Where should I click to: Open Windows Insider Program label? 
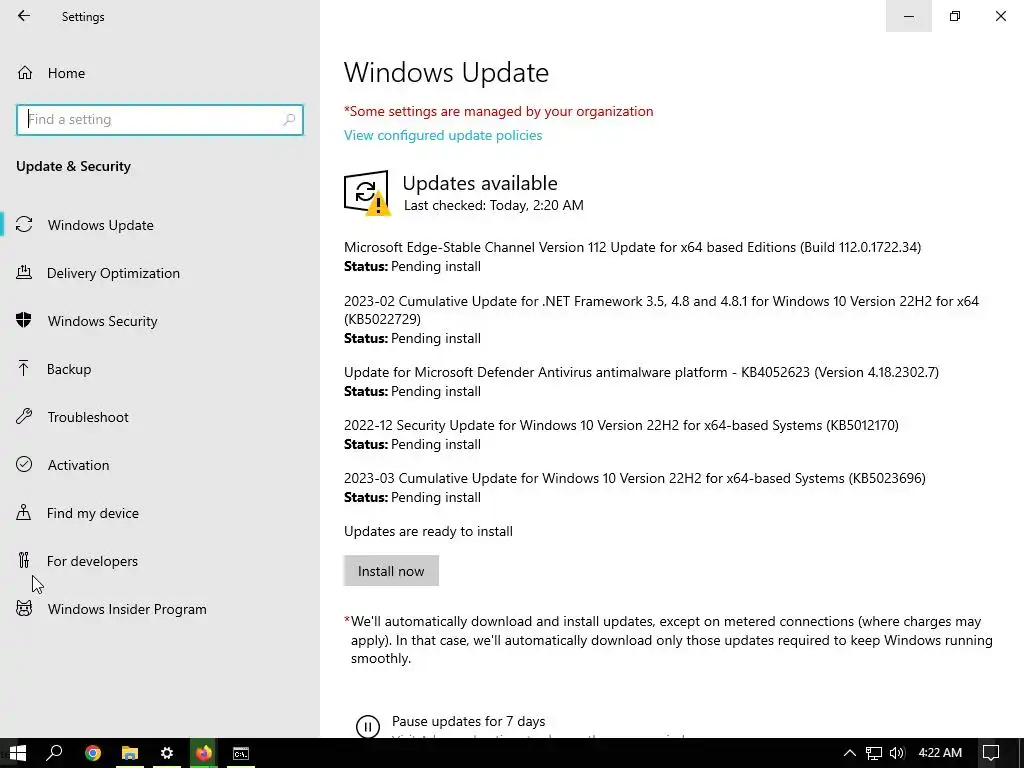[x=127, y=609]
